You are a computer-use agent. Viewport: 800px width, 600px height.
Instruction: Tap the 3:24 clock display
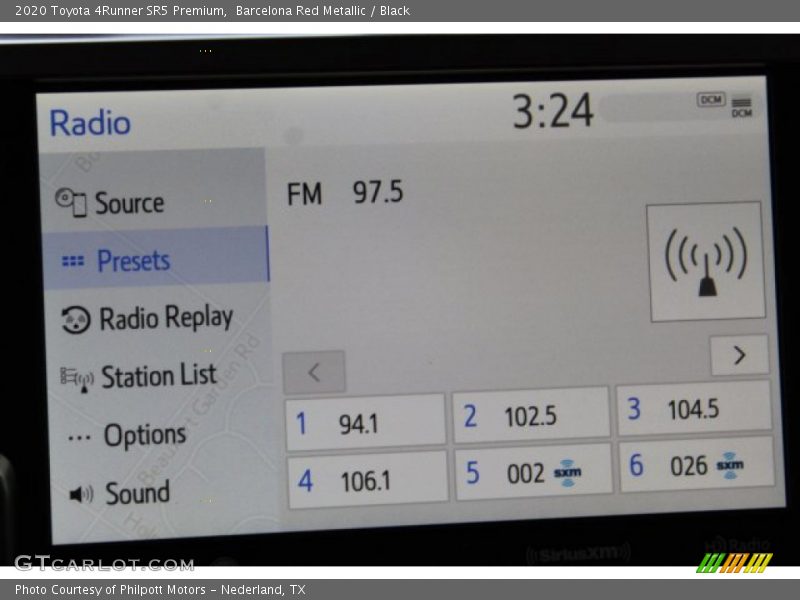pos(553,111)
